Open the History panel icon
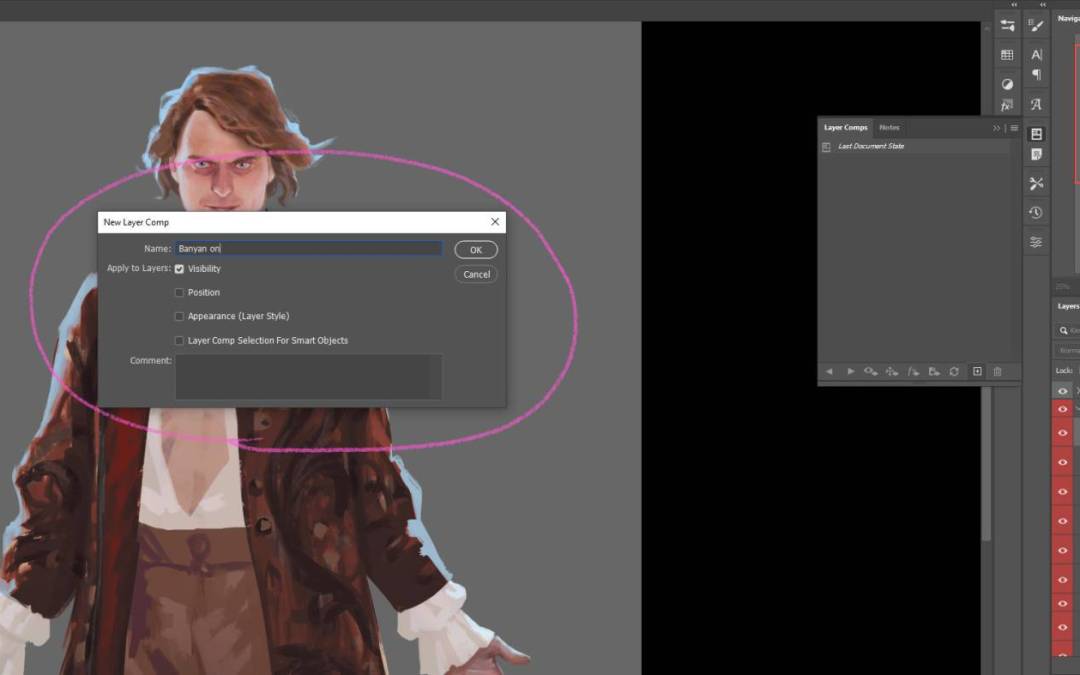1080x675 pixels. 1036,212
